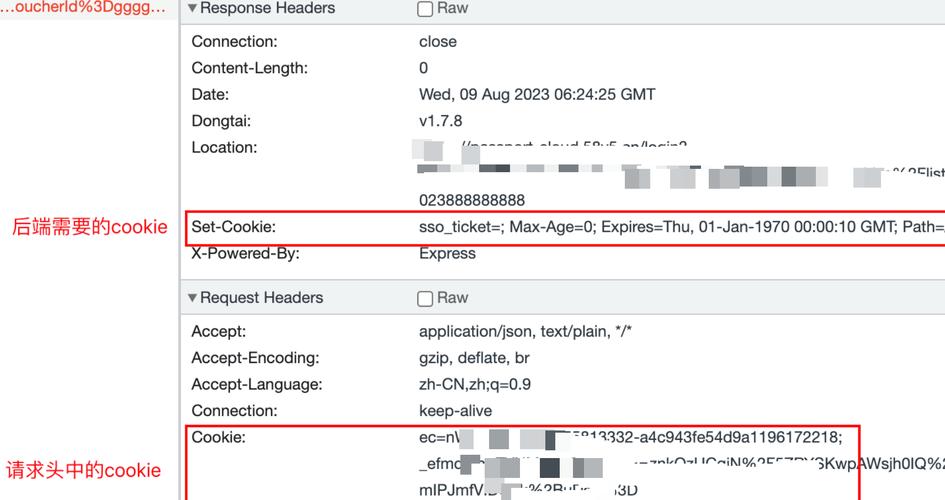Click the Accept-Language value zh-CN
Viewport: 945px width, 500px height.
pos(474,384)
